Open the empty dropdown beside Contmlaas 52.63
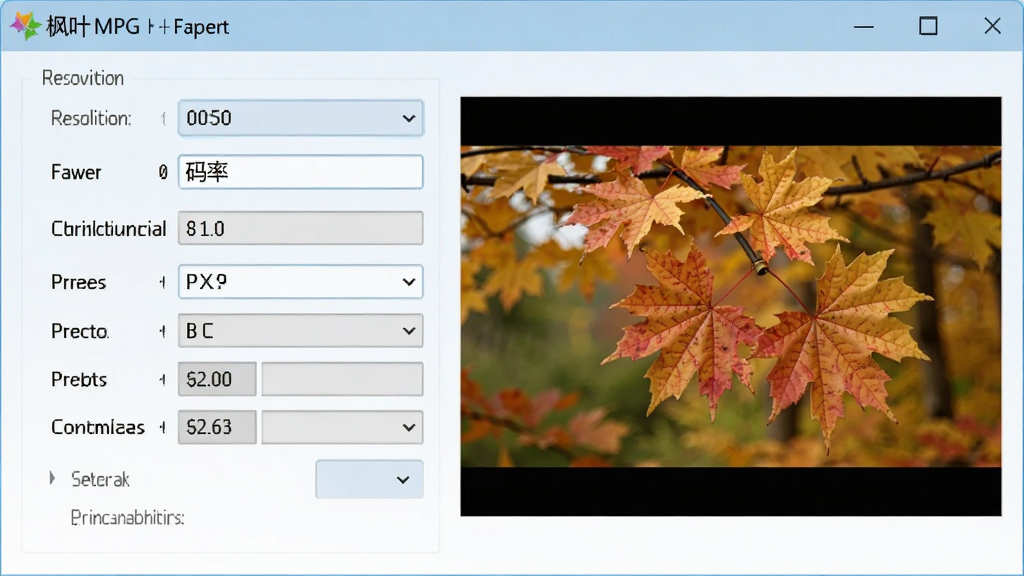The height and width of the screenshot is (576, 1024). pyautogui.click(x=342, y=427)
